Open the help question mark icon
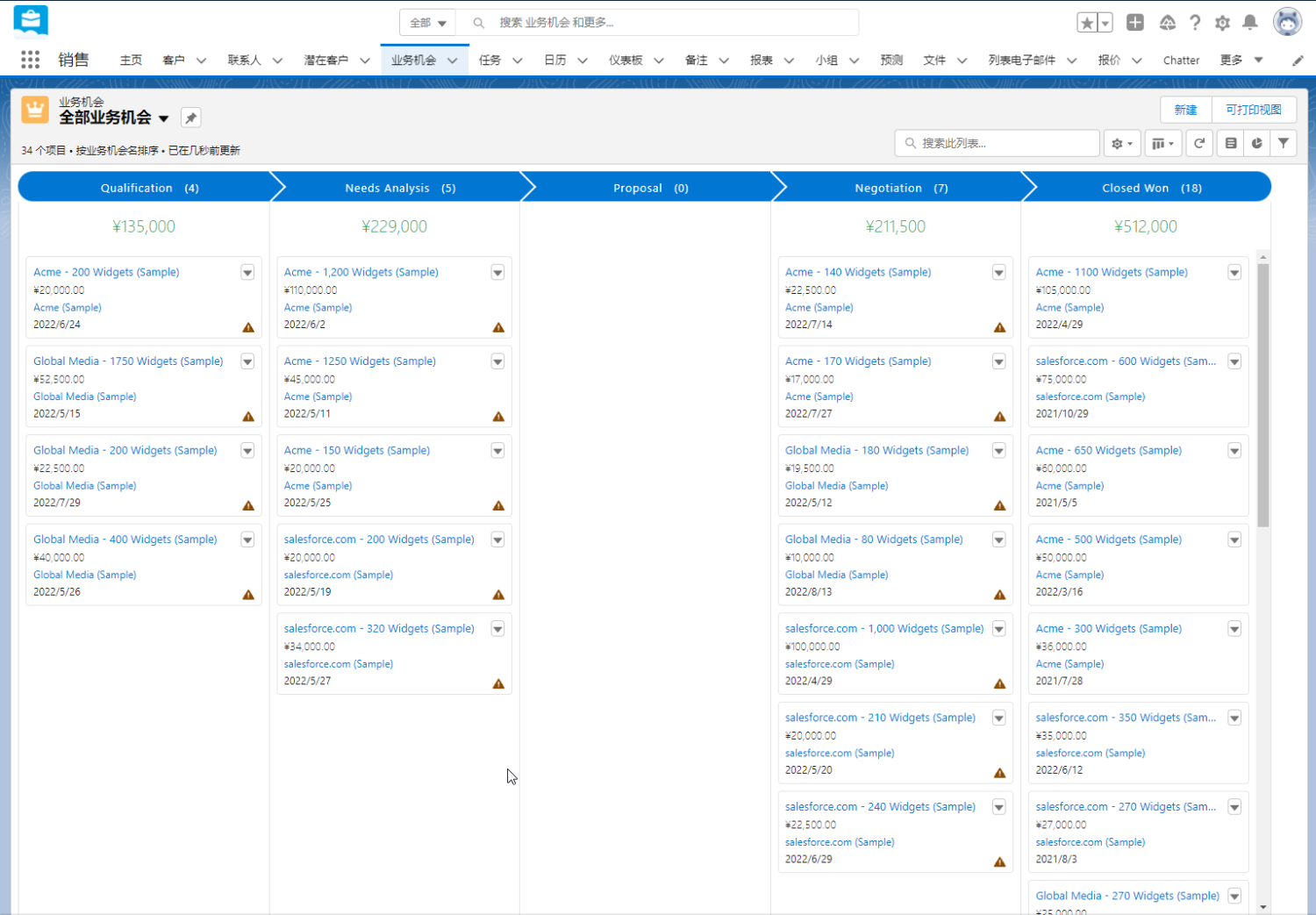Screen dimensions: 1316x915 coord(1195,23)
